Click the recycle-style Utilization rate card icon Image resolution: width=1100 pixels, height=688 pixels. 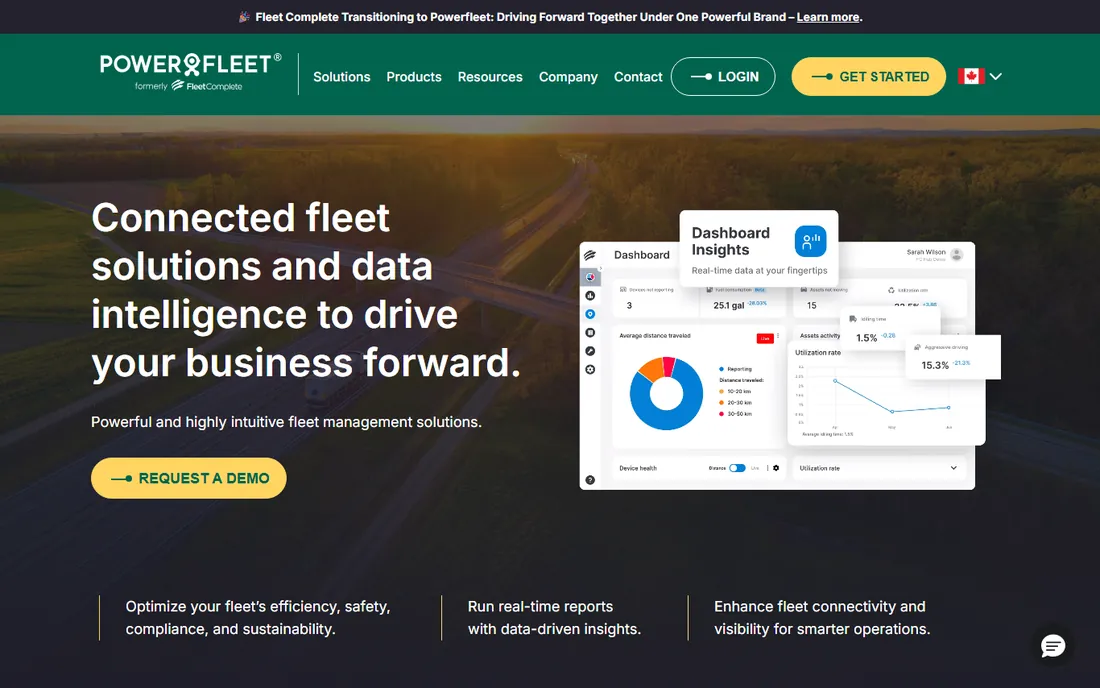point(892,290)
